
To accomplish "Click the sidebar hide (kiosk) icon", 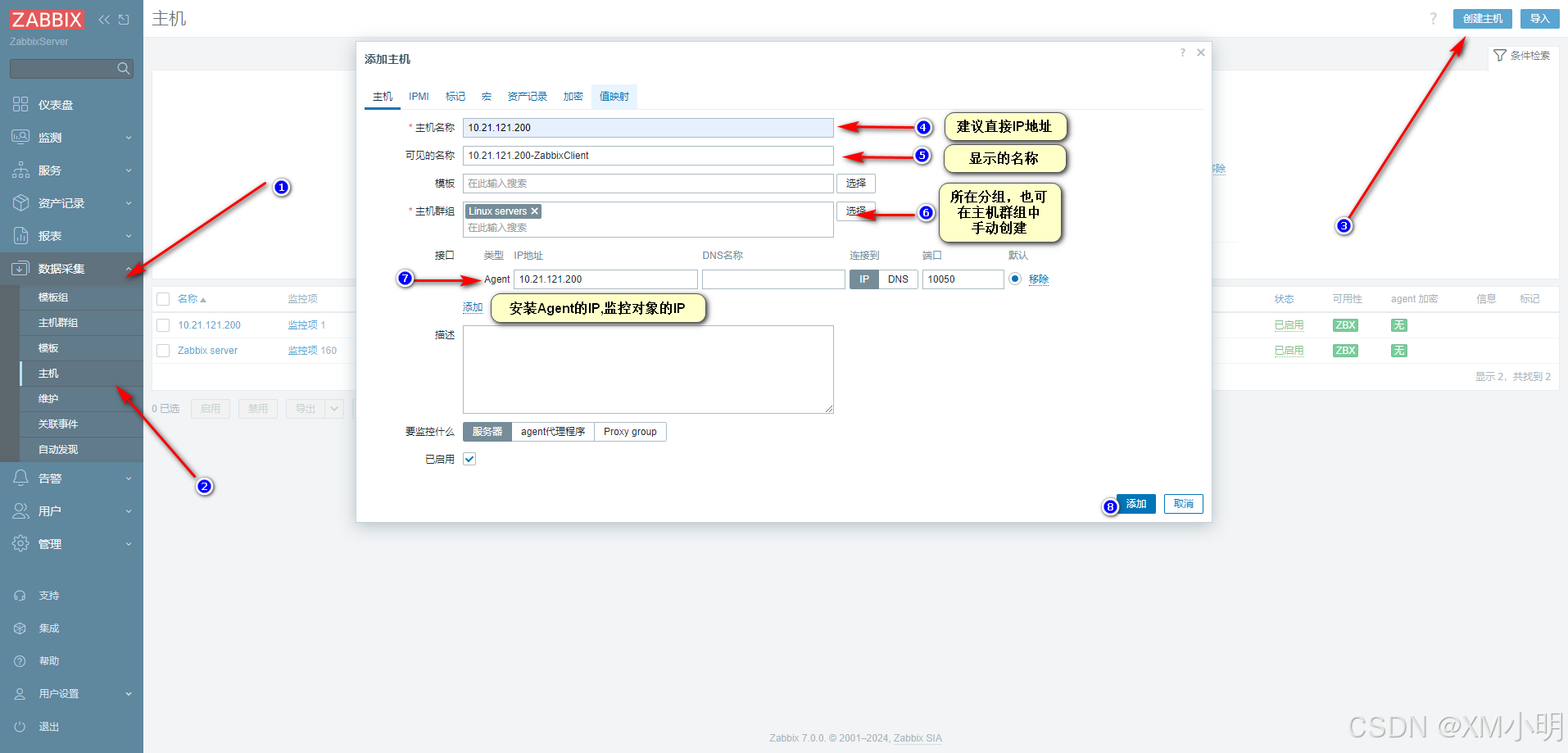I will pos(124,19).
